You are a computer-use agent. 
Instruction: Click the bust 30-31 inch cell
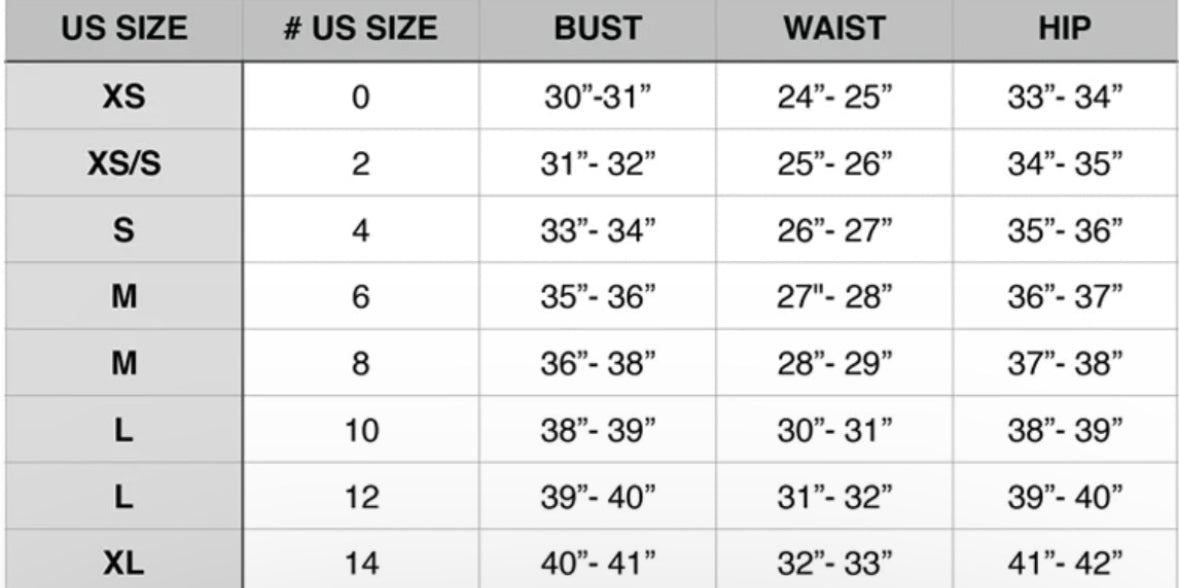pos(596,98)
